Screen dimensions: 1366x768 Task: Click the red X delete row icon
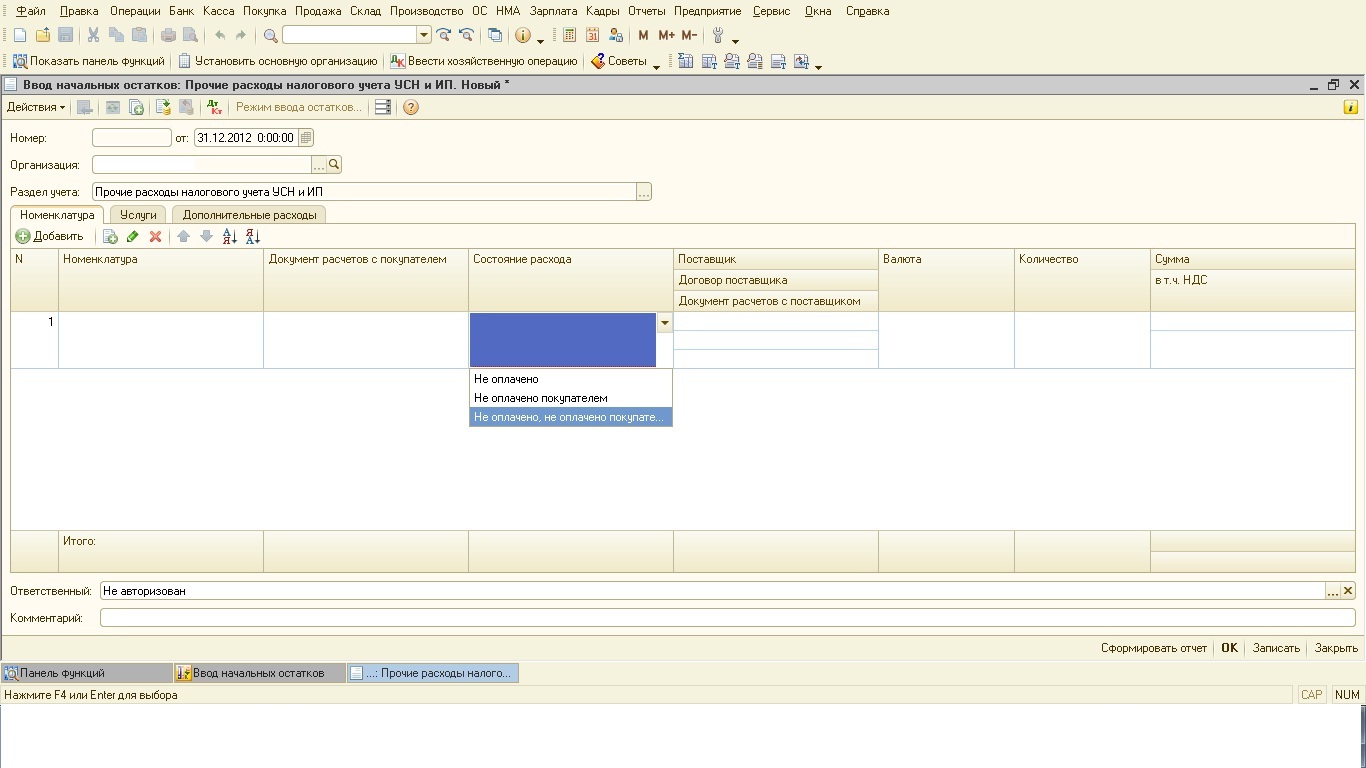click(x=155, y=237)
